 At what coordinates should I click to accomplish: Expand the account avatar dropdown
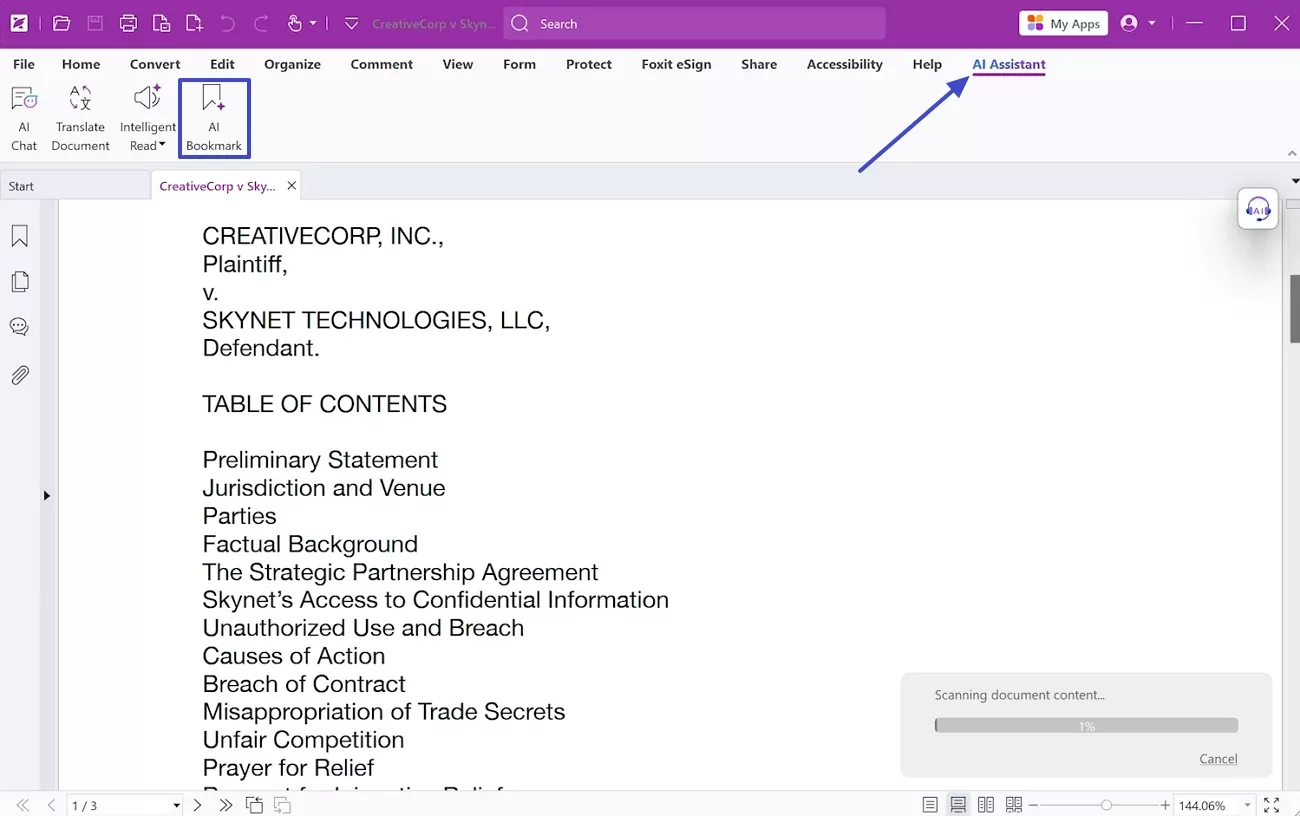(x=1152, y=23)
